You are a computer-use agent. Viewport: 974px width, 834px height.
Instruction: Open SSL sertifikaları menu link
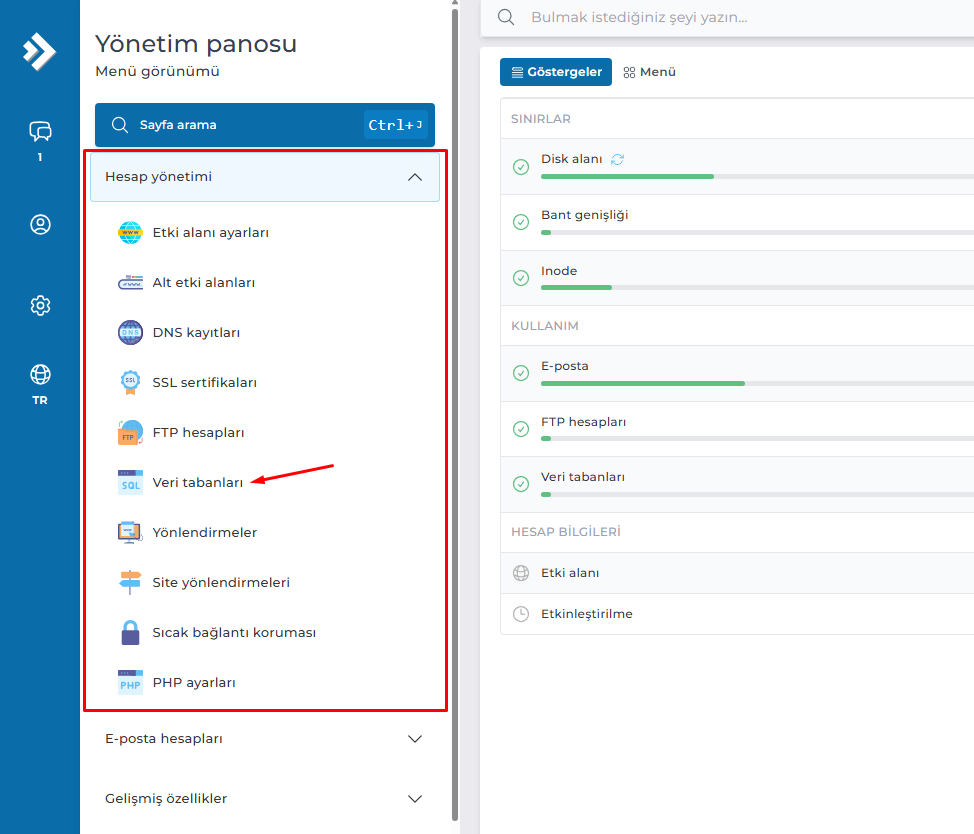tap(205, 383)
